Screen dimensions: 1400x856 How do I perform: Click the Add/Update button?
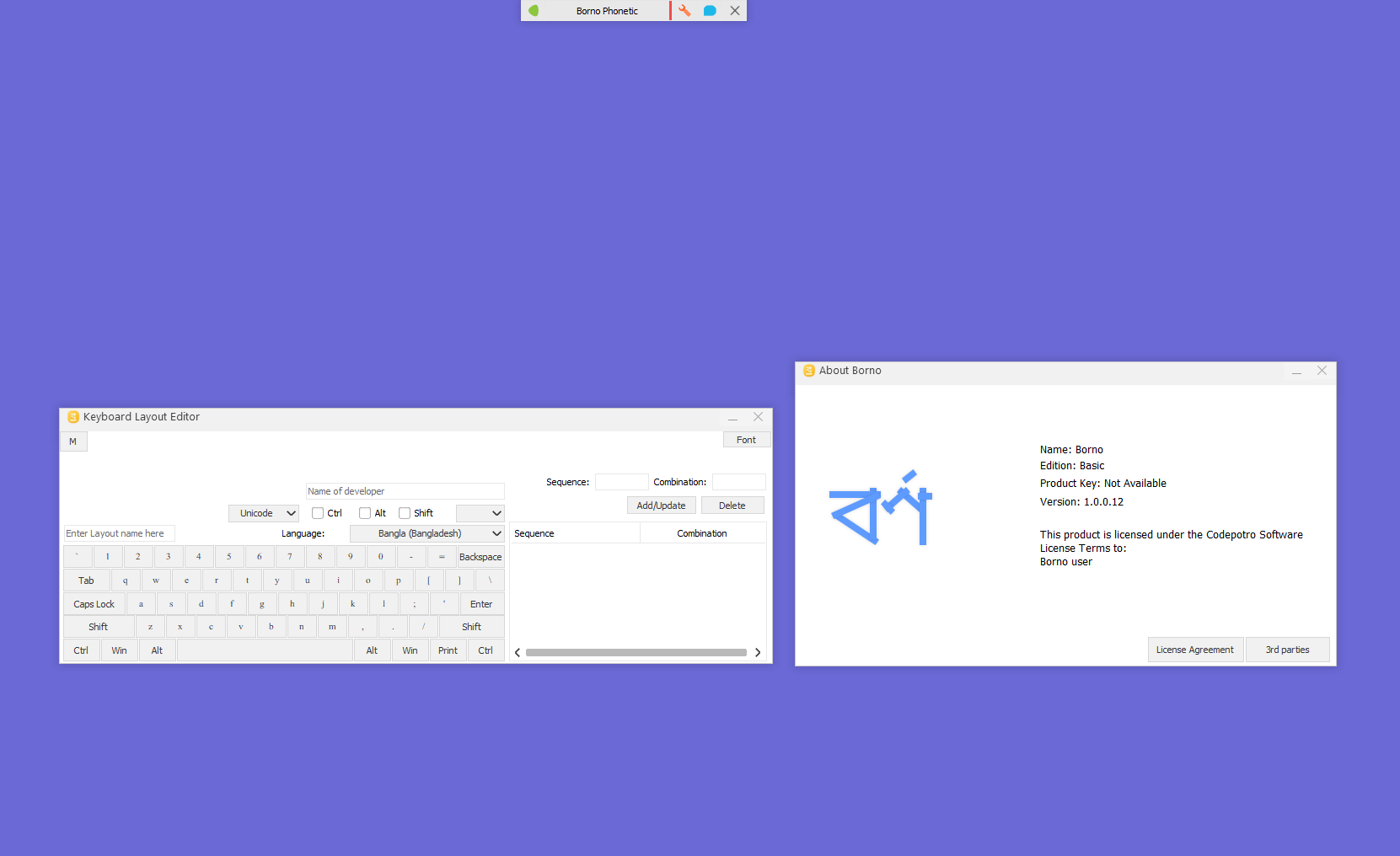661,506
